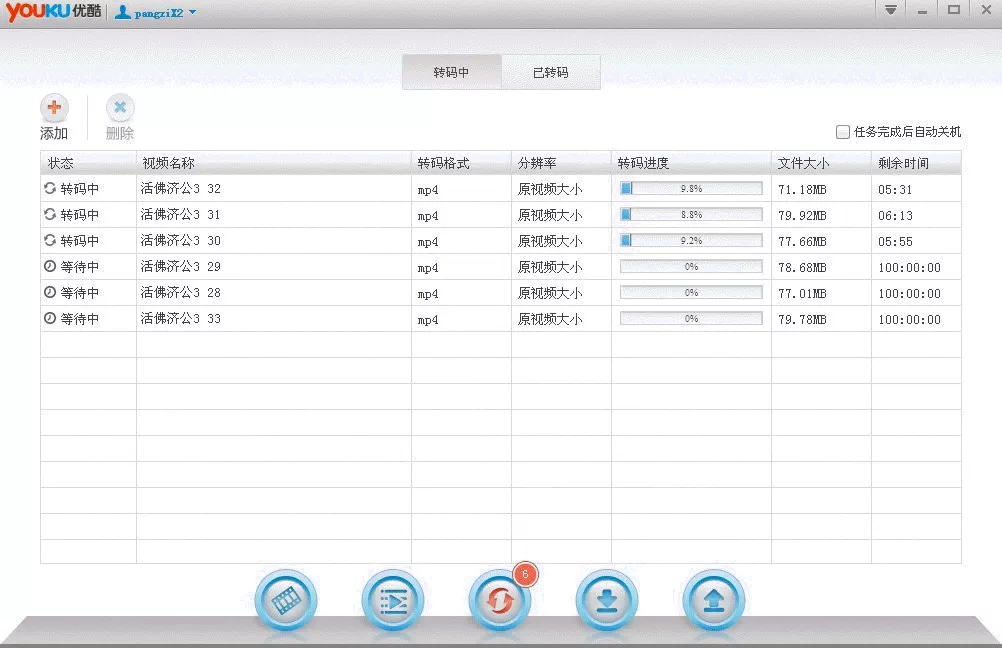The height and width of the screenshot is (648, 1002).
Task: Click the spinning status icon for 活佛济公3 30
Action: [50, 240]
